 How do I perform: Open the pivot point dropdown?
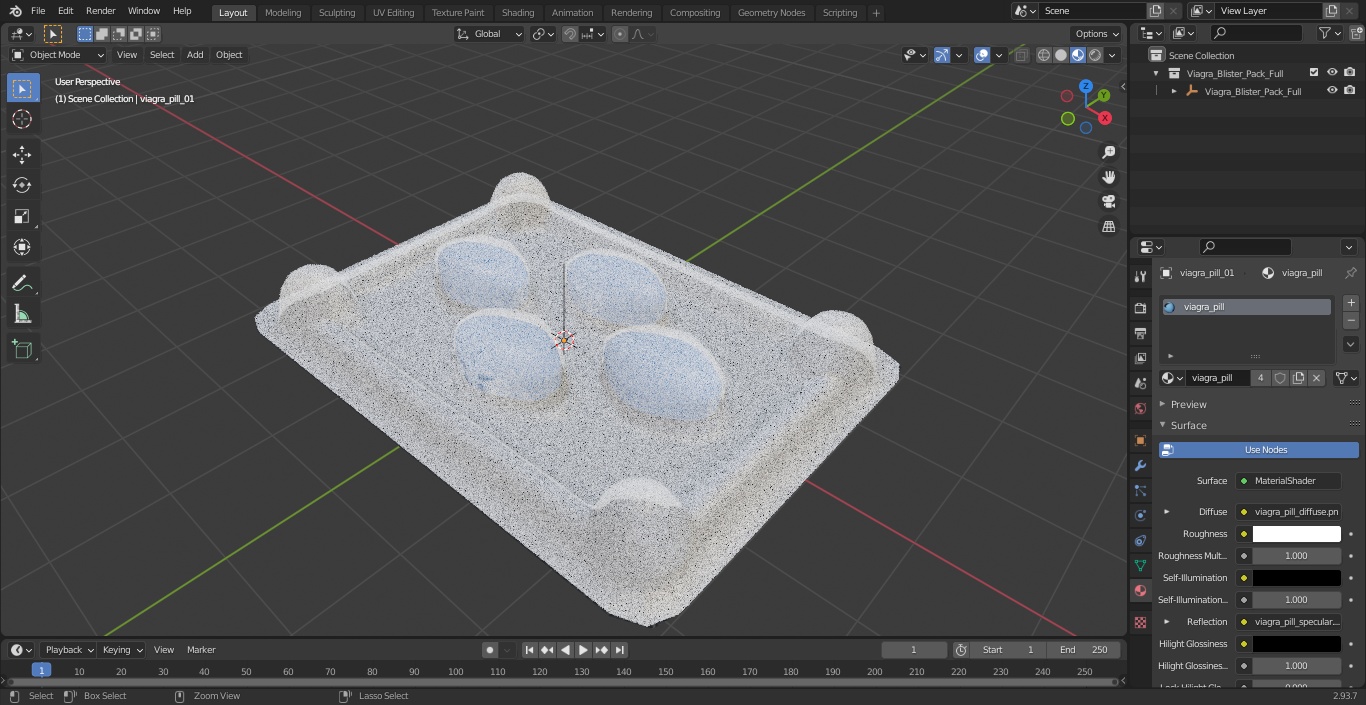tap(543, 34)
